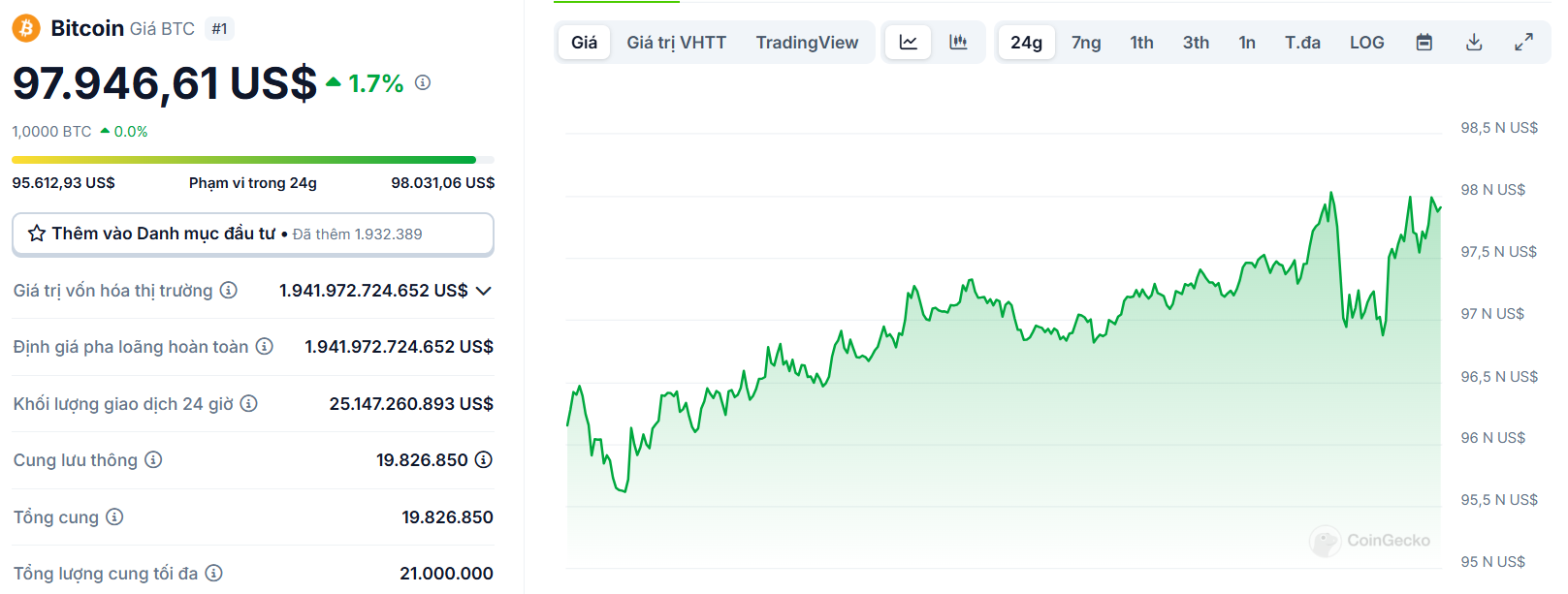Choose the T.đa maximum time range
This screenshot has height=594, width=1568.
(x=1302, y=42)
